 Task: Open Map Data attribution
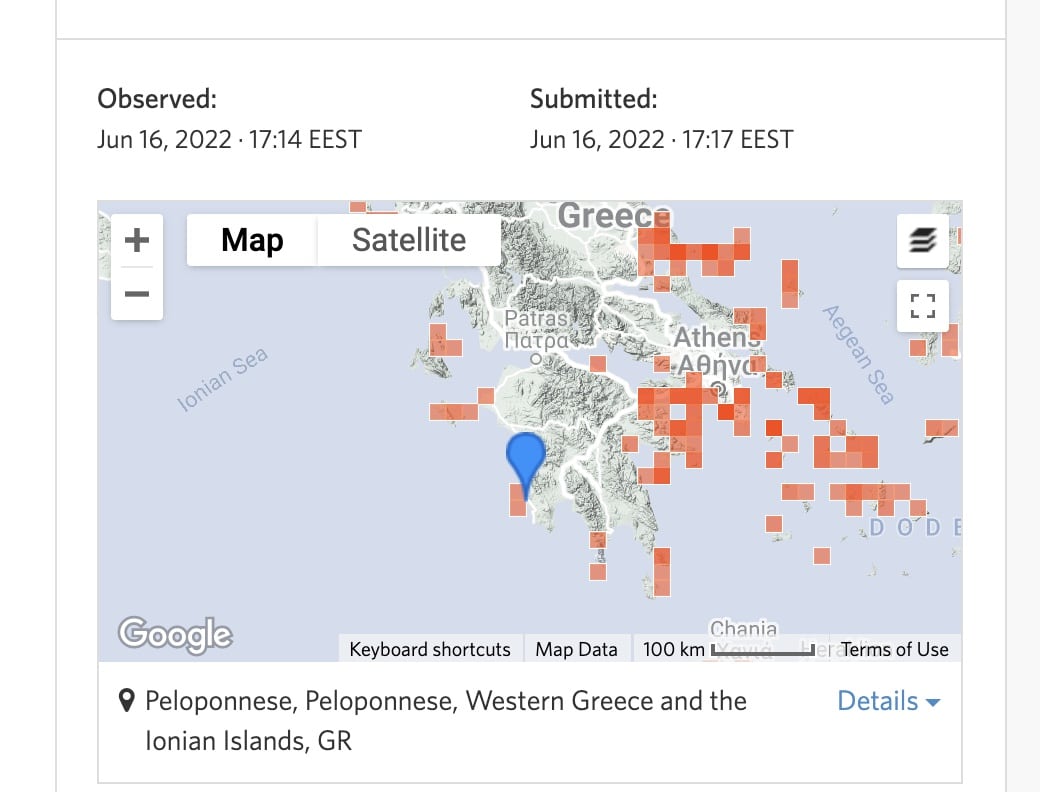[x=577, y=649]
